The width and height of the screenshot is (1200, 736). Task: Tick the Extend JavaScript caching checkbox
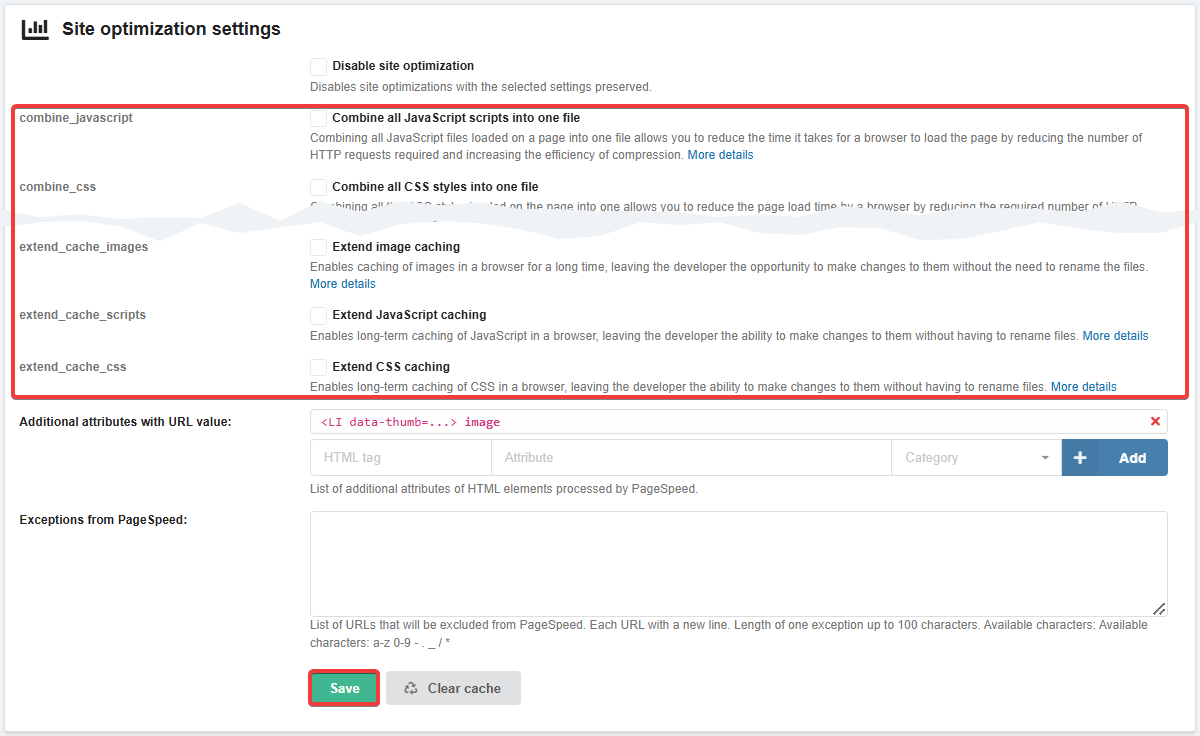coord(319,315)
